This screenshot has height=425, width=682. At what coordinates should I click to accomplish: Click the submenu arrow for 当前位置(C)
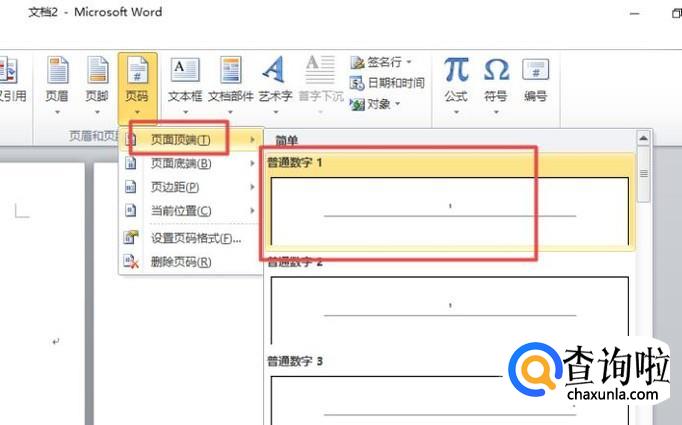click(x=252, y=211)
